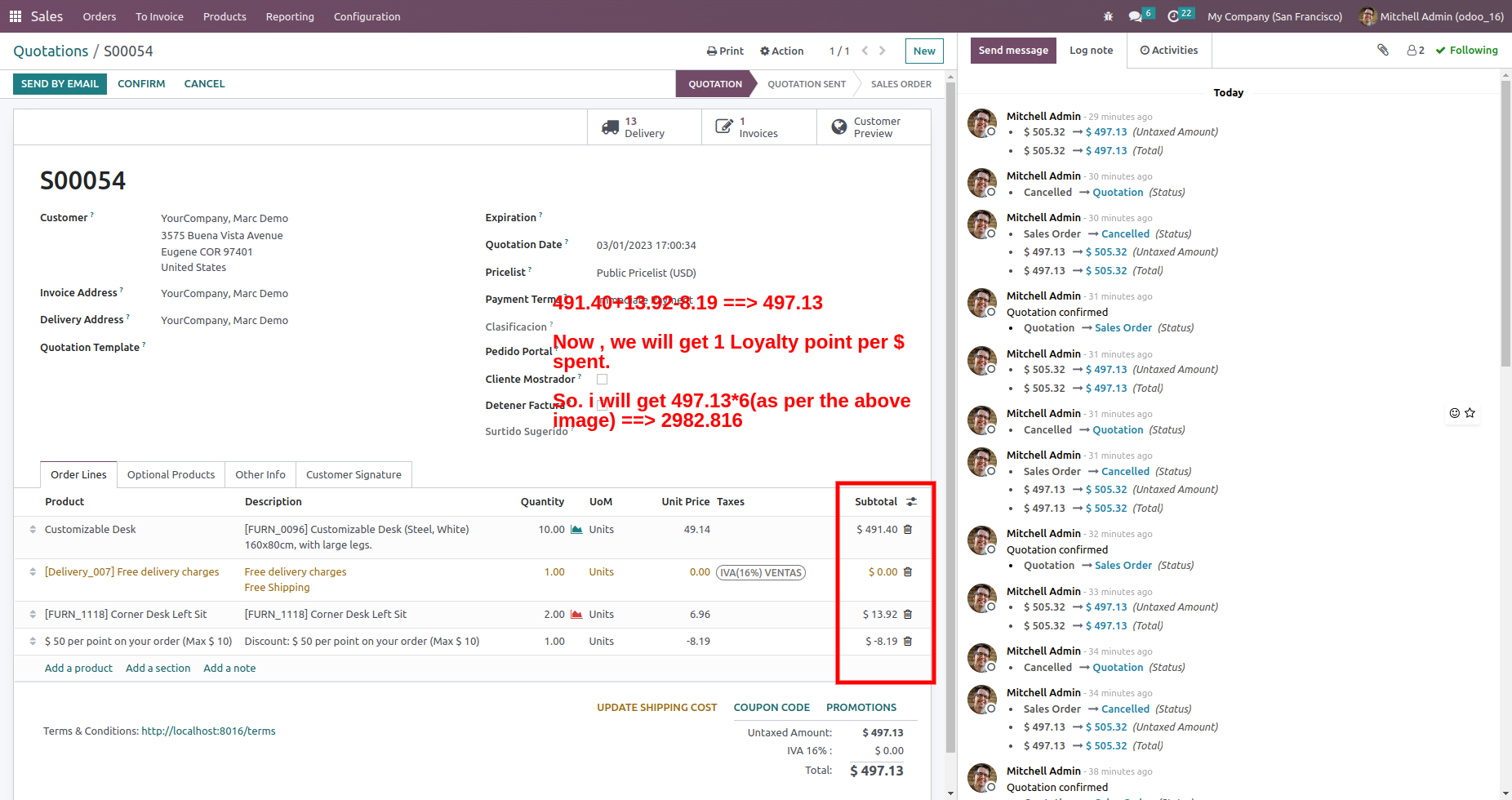Open the messaging conversations speech bubble icon
The width and height of the screenshot is (1512, 800).
1135,15
